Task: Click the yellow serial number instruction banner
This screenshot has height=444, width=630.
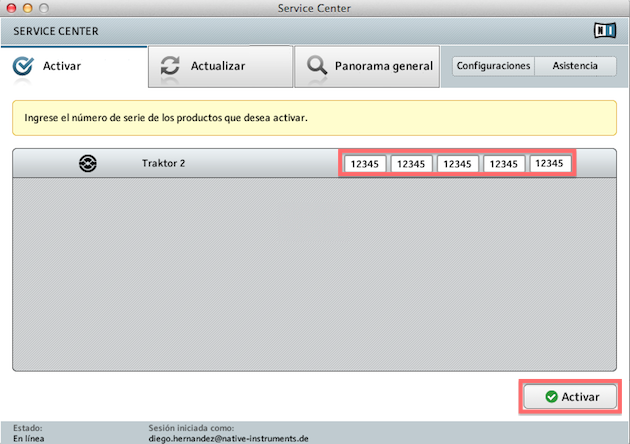Action: (x=314, y=117)
